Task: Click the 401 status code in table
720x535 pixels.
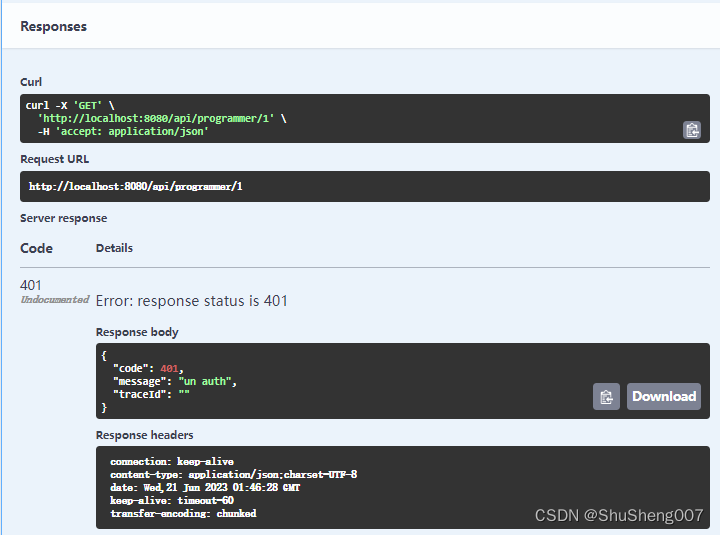Action: click(x=31, y=285)
